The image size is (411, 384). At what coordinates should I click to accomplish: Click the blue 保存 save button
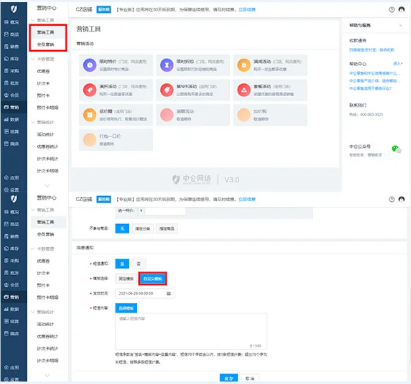point(229,378)
